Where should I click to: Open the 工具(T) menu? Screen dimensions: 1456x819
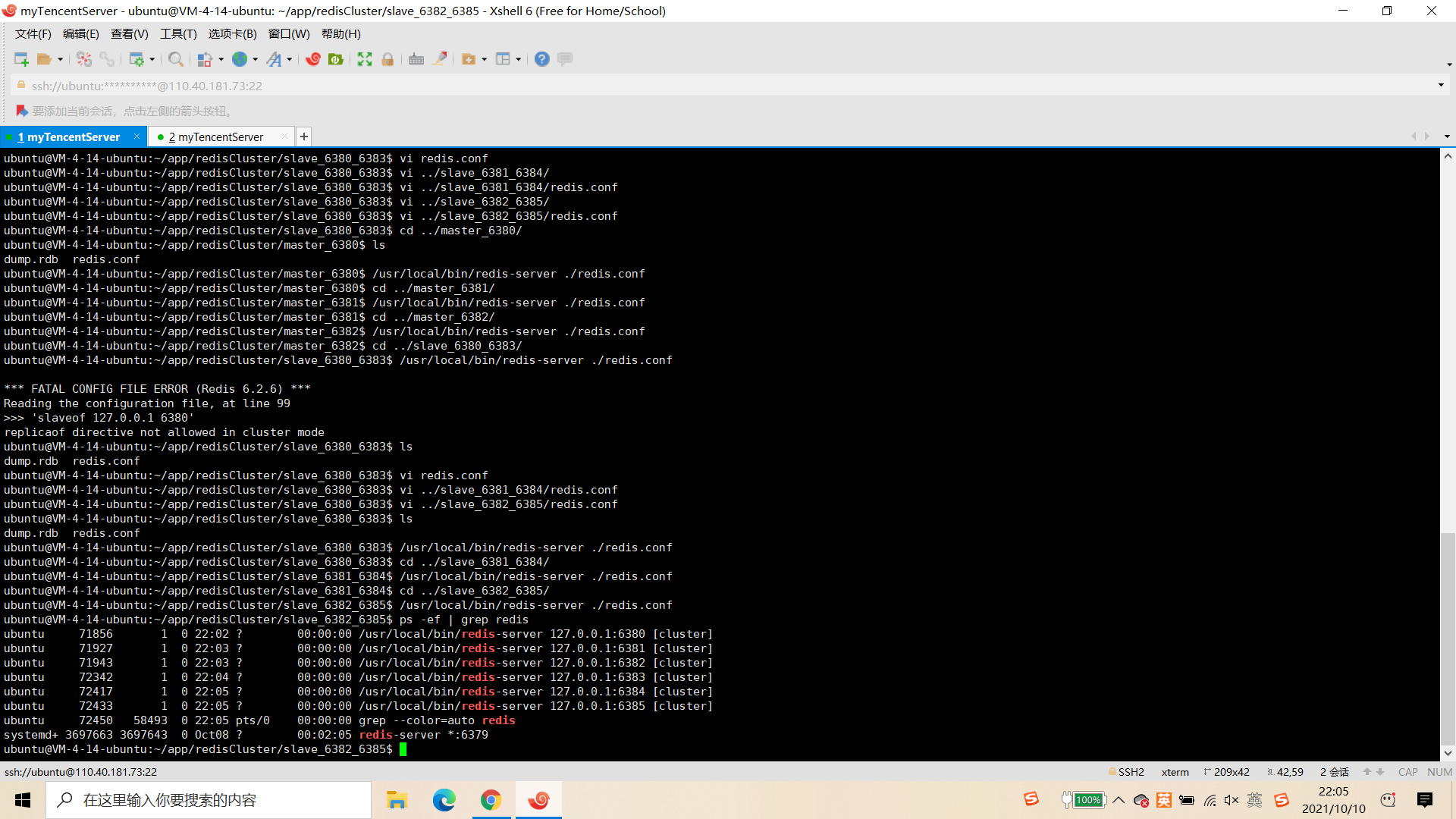pos(178,34)
